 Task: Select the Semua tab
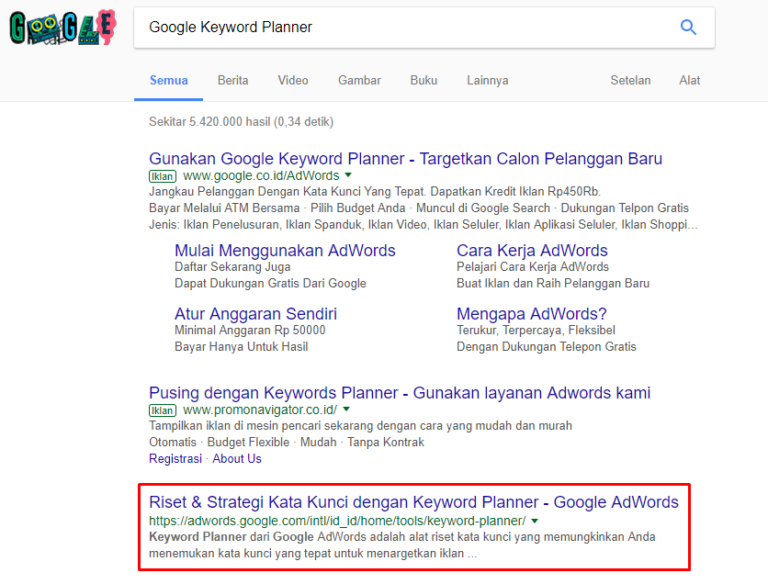(x=168, y=80)
